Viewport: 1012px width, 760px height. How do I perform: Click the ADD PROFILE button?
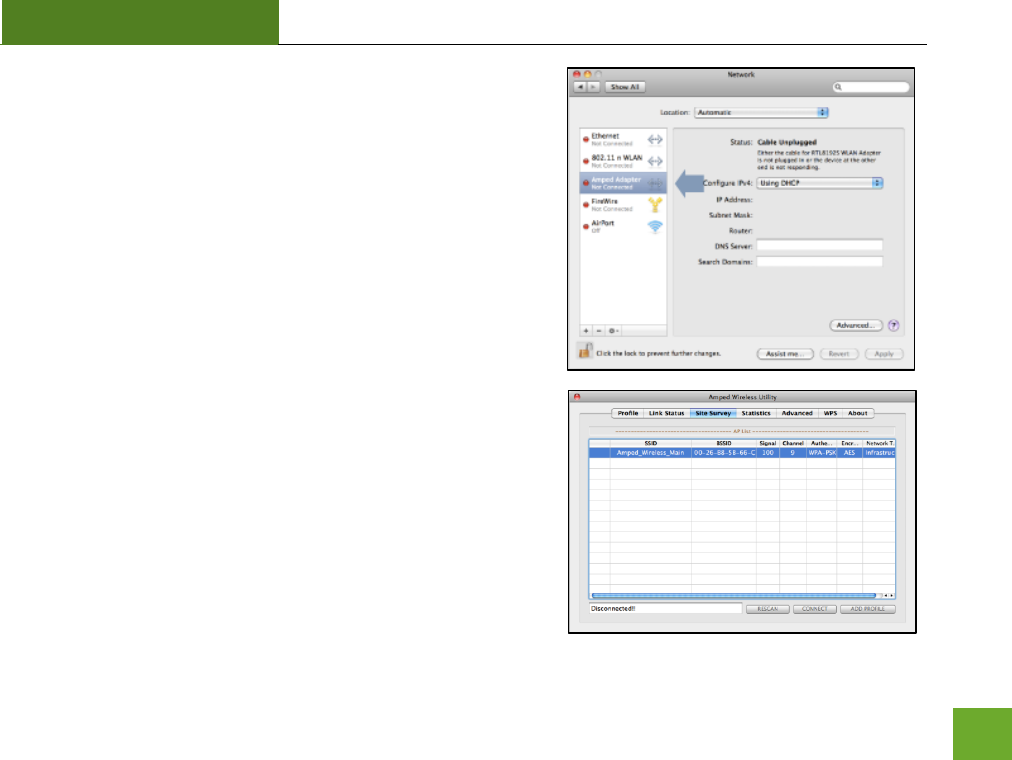pyautogui.click(x=867, y=608)
